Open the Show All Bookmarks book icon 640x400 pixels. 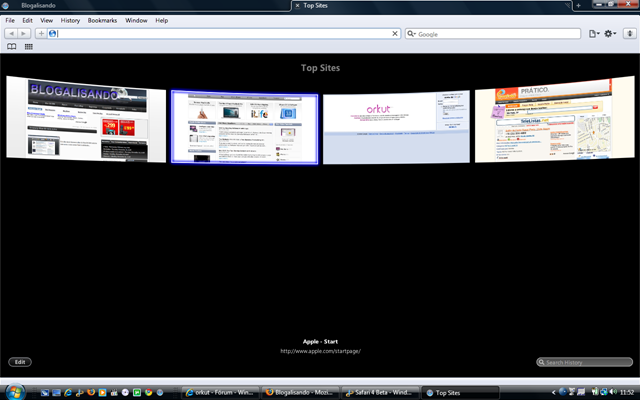[x=12, y=47]
